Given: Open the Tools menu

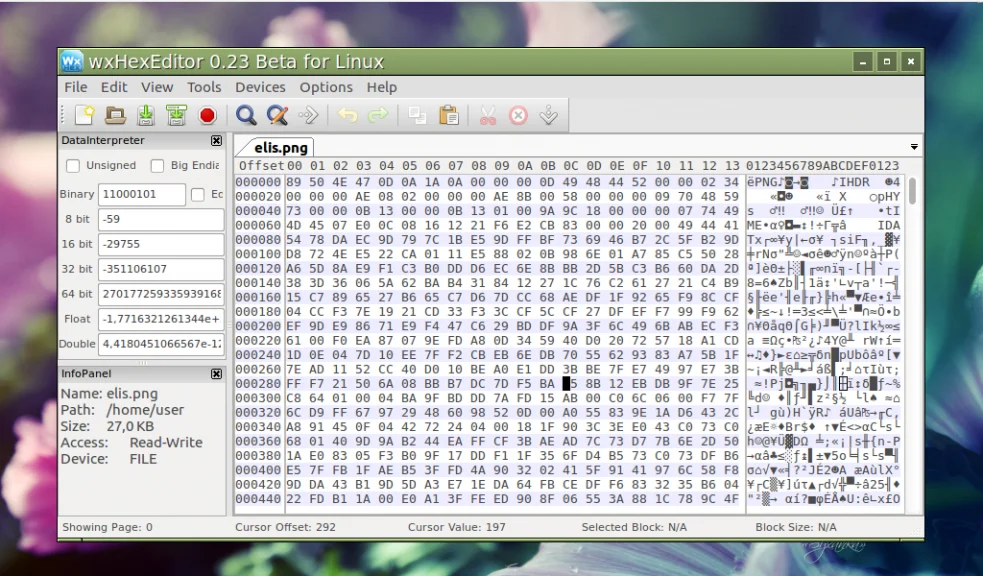Looking at the screenshot, I should coord(204,87).
